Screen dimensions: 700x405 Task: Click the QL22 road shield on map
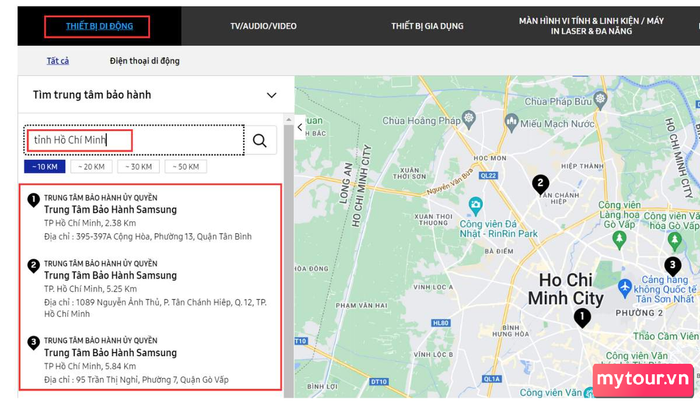click(488, 175)
